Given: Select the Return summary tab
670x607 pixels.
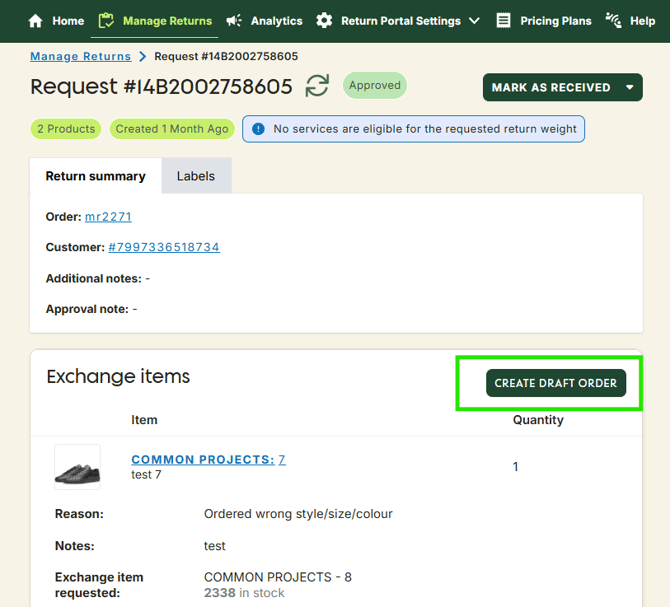Looking at the screenshot, I should pyautogui.click(x=96, y=176).
